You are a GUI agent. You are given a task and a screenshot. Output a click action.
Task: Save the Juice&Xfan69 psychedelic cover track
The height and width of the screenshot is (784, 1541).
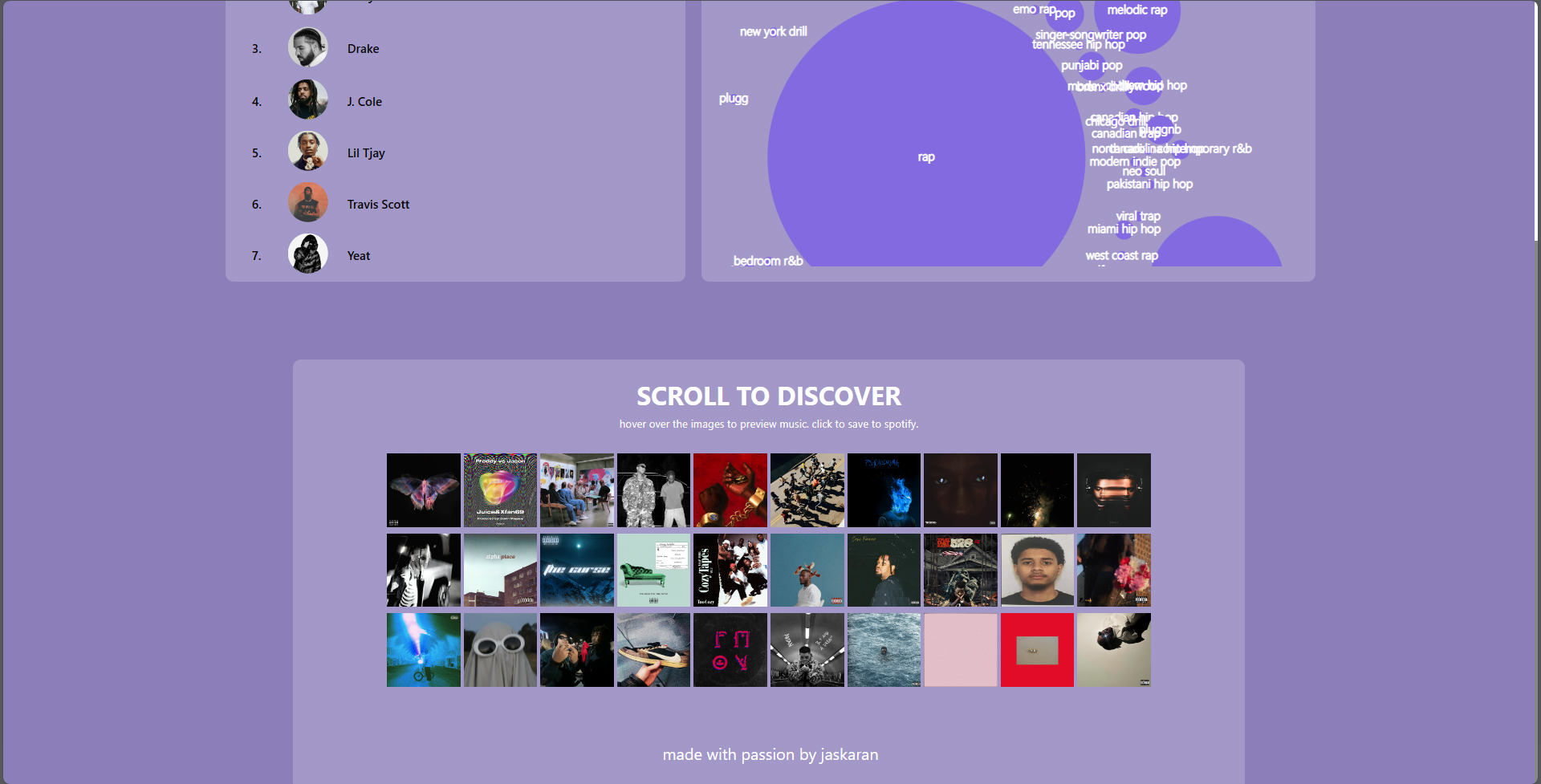point(500,490)
